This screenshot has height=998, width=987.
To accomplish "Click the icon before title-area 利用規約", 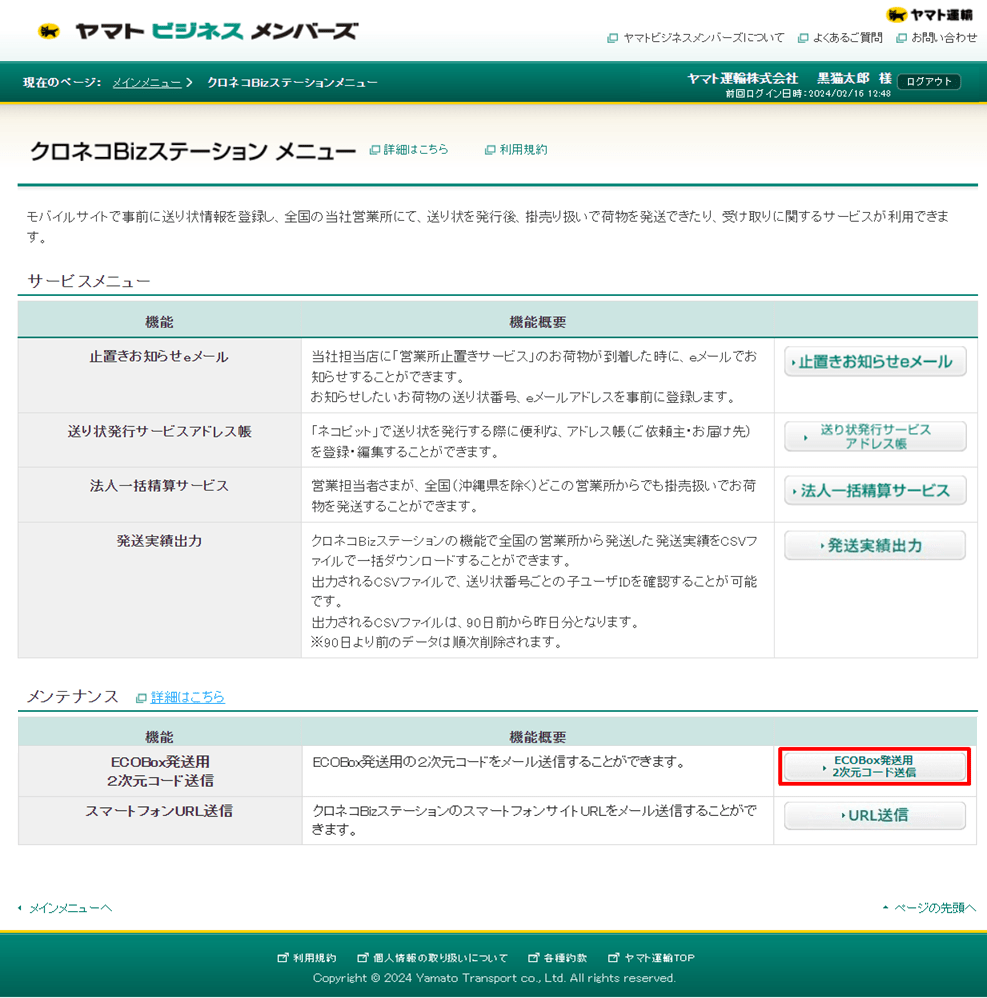I will pyautogui.click(x=490, y=150).
